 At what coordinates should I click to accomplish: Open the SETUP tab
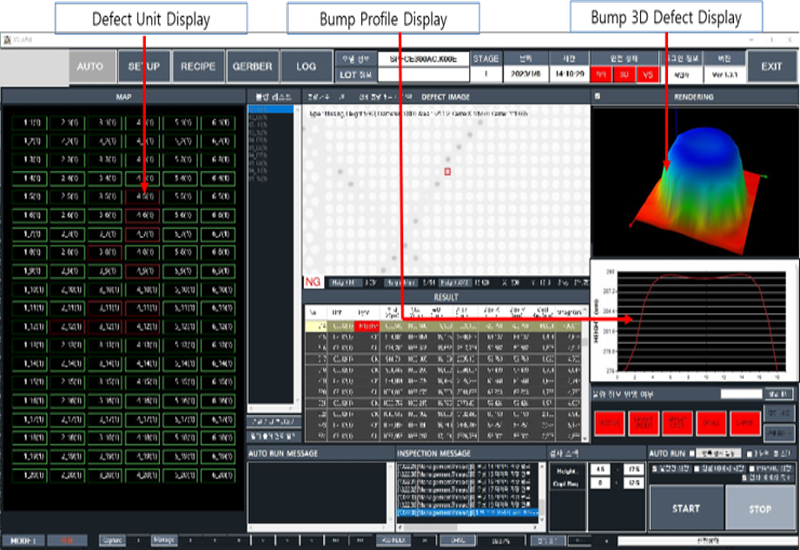pyautogui.click(x=144, y=66)
